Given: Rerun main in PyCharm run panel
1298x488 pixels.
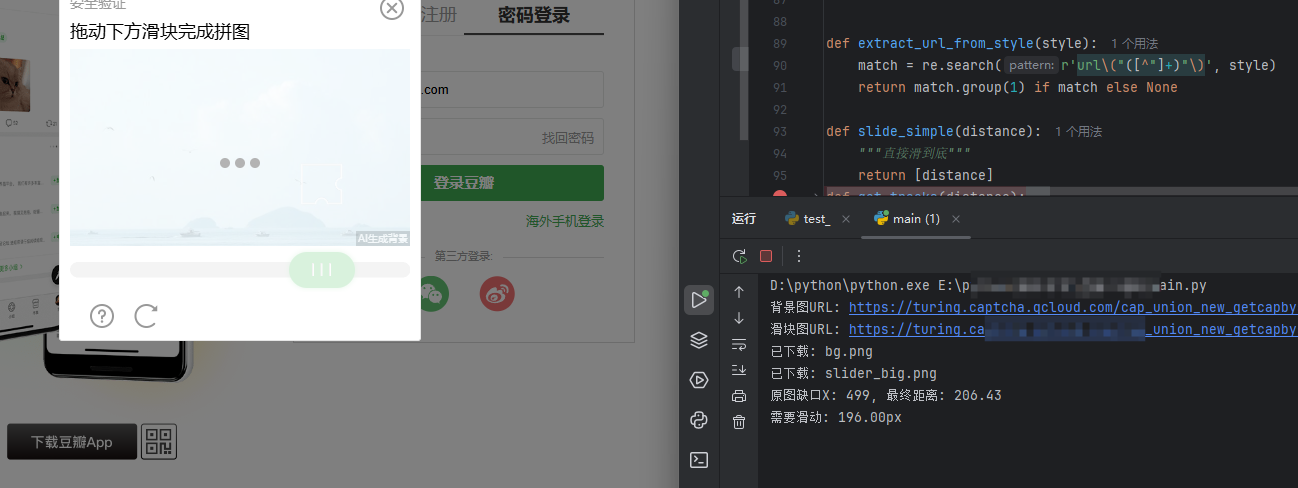Looking at the screenshot, I should [x=739, y=256].
